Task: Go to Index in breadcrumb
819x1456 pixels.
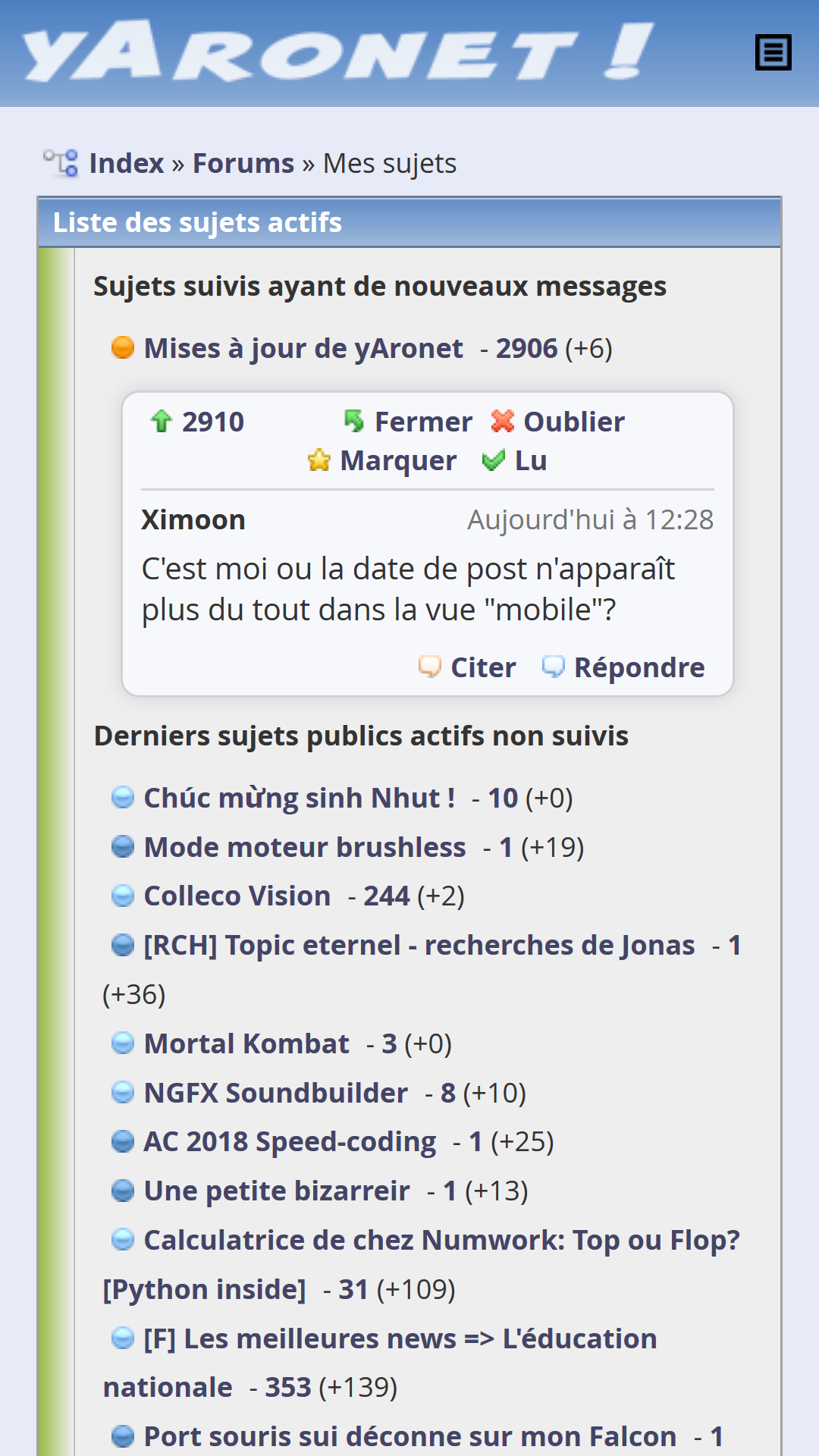Action: click(x=127, y=164)
